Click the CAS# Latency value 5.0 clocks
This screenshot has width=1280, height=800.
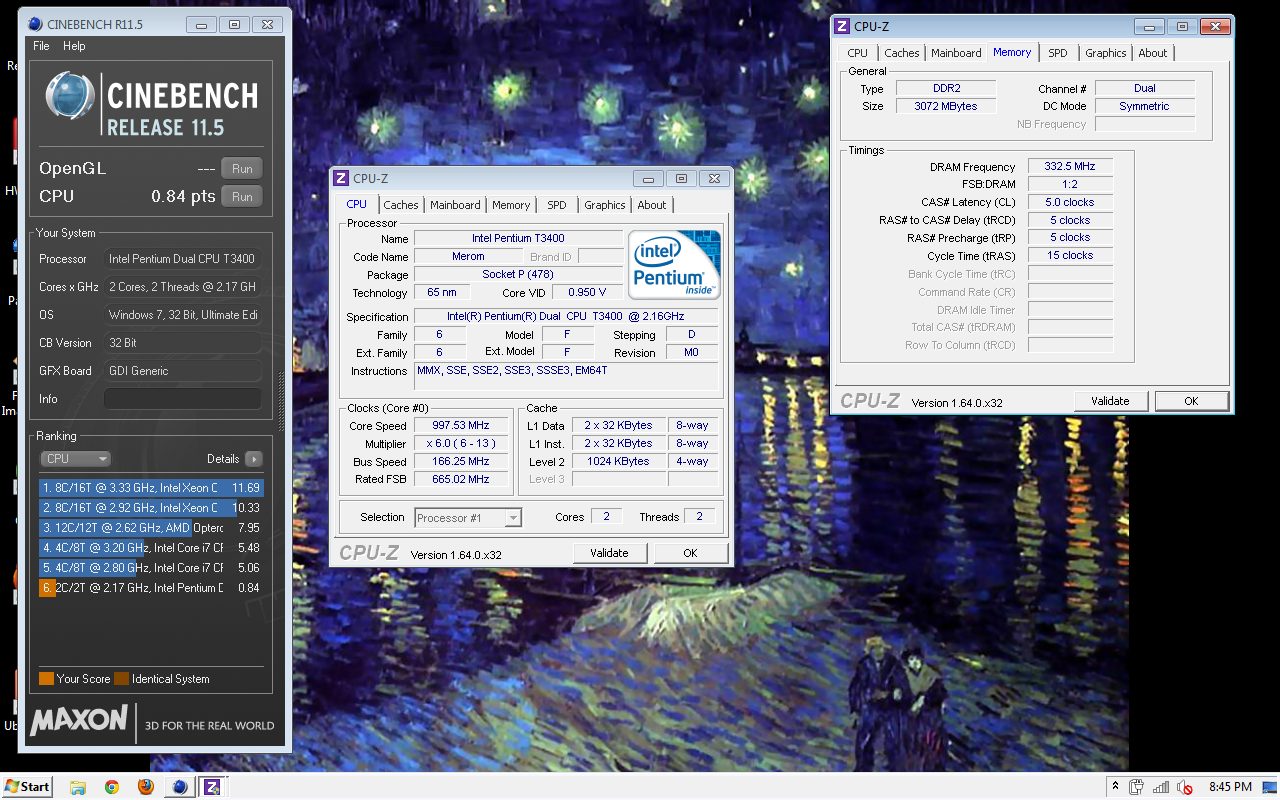pyautogui.click(x=1070, y=202)
